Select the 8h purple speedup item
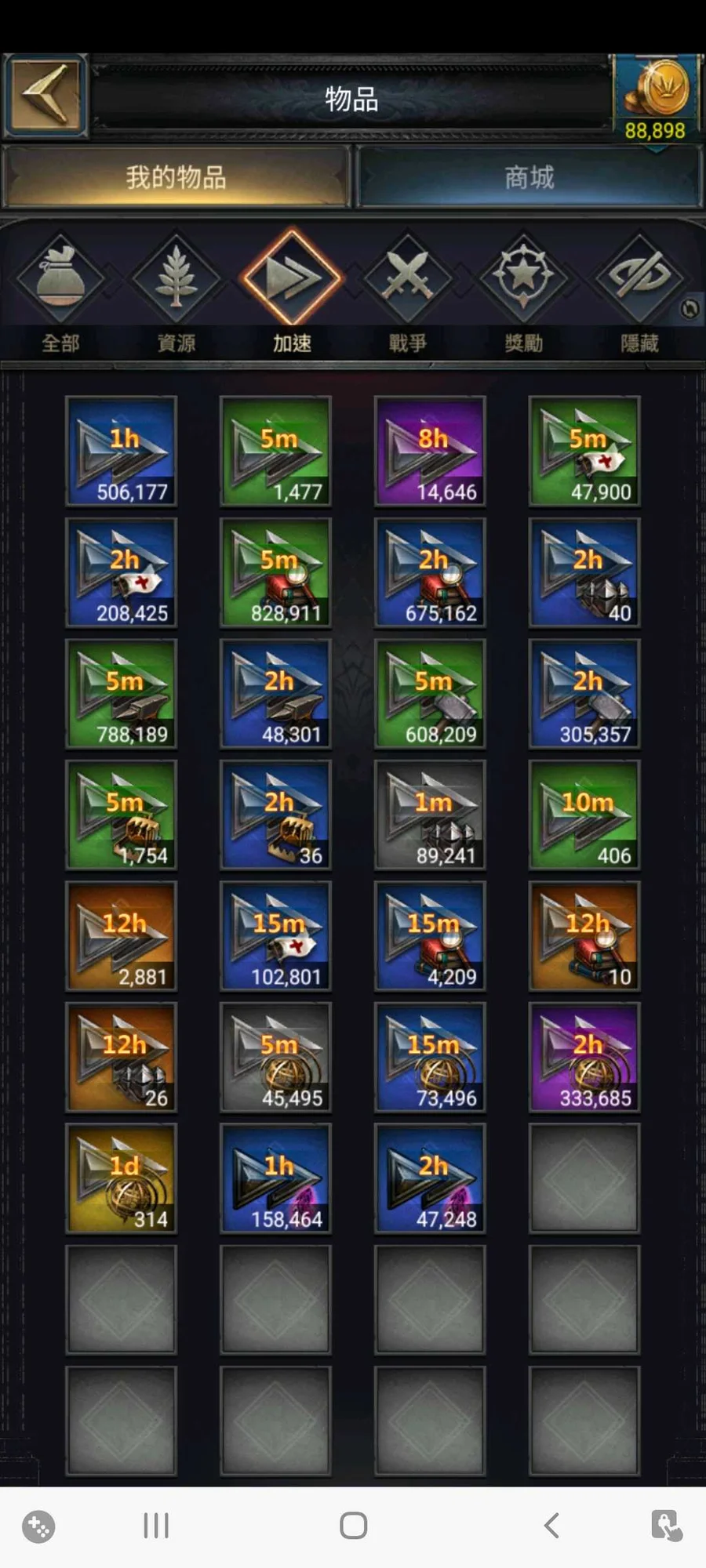 (x=430, y=452)
